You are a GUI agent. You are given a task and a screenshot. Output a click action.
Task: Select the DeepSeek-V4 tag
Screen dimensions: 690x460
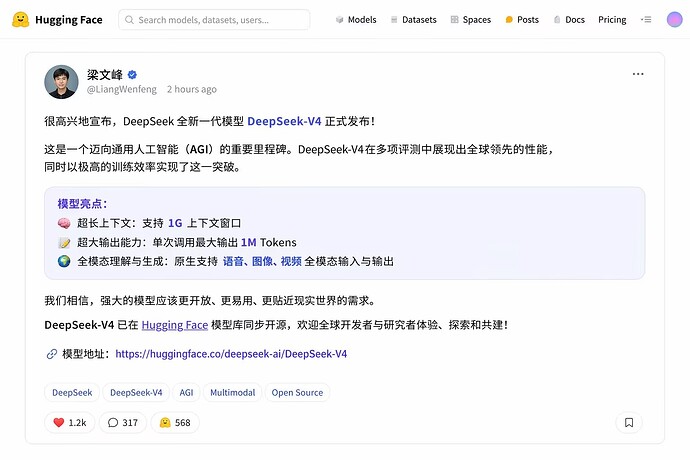pyautogui.click(x=136, y=393)
